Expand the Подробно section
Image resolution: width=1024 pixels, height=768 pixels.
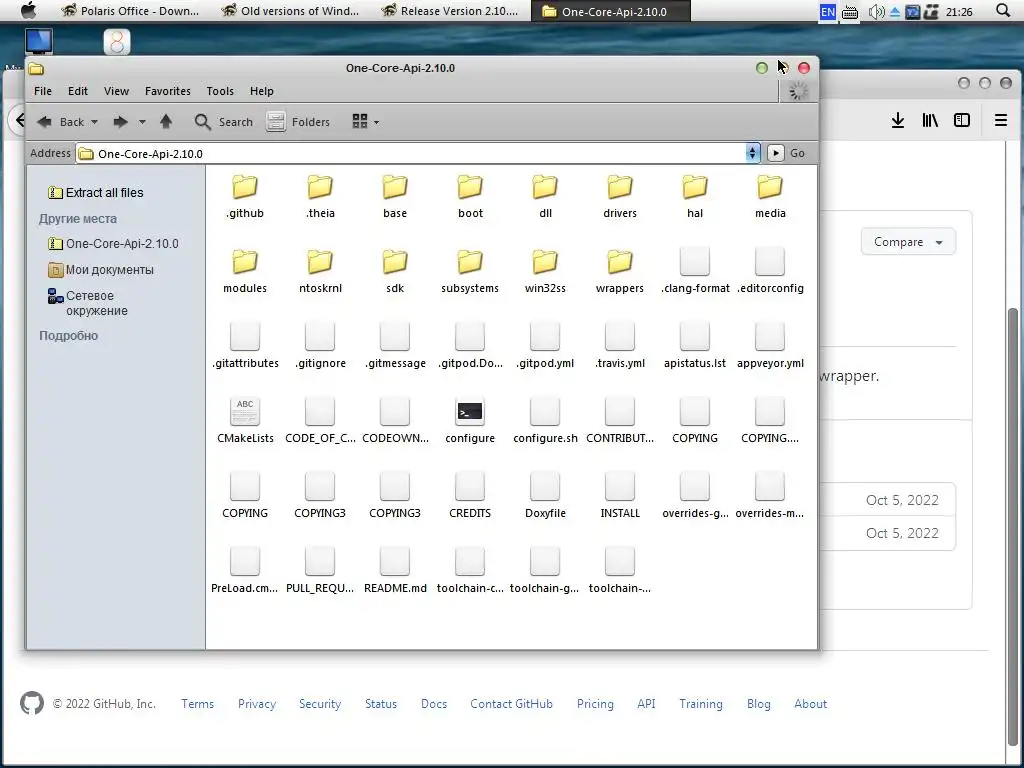pos(69,336)
